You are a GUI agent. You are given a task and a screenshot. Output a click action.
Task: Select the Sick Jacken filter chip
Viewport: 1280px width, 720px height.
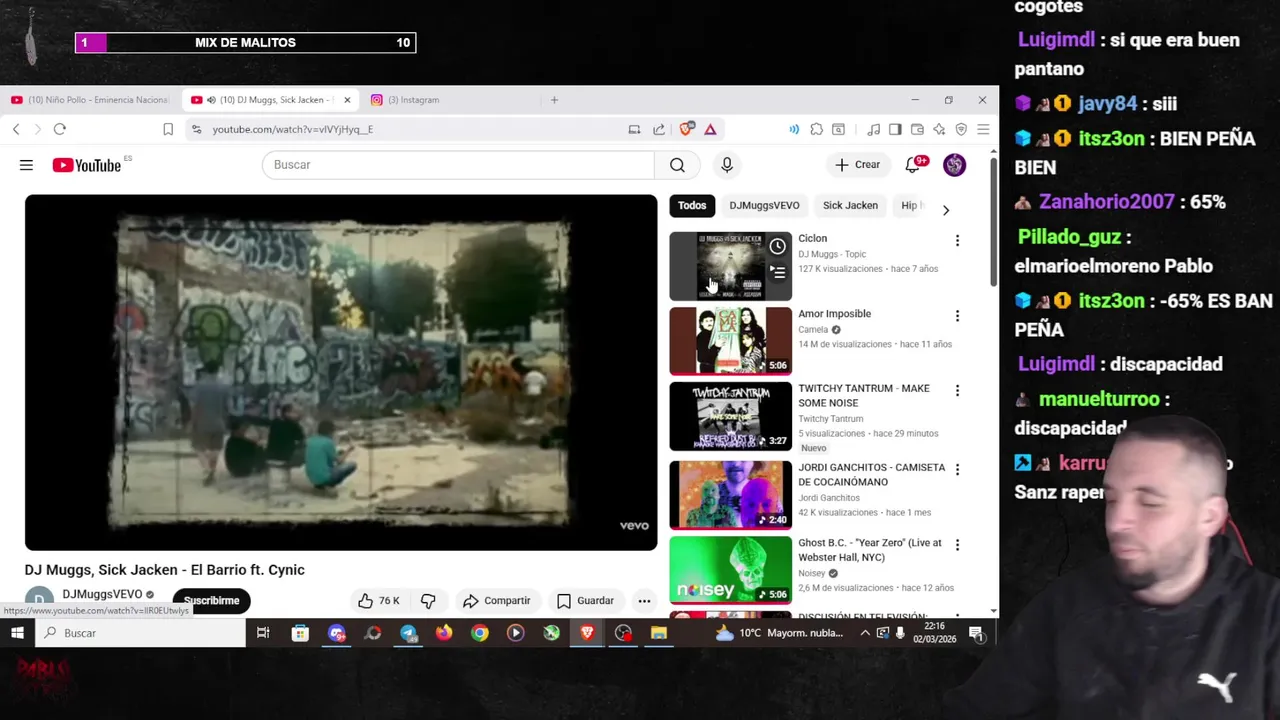point(850,205)
